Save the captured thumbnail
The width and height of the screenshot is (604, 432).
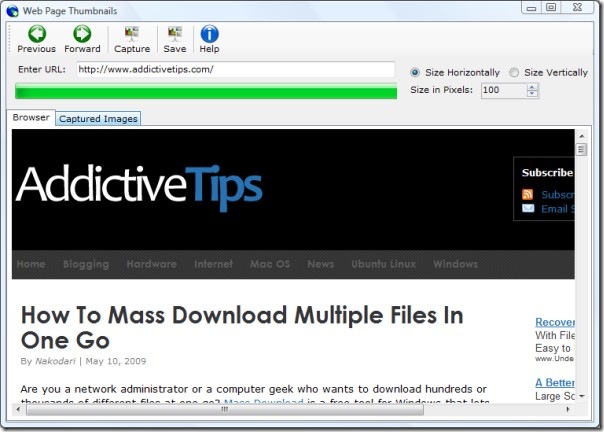174,39
